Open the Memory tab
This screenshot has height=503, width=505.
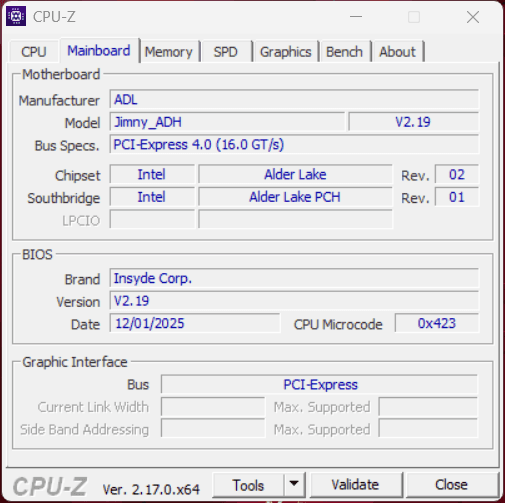[169, 52]
